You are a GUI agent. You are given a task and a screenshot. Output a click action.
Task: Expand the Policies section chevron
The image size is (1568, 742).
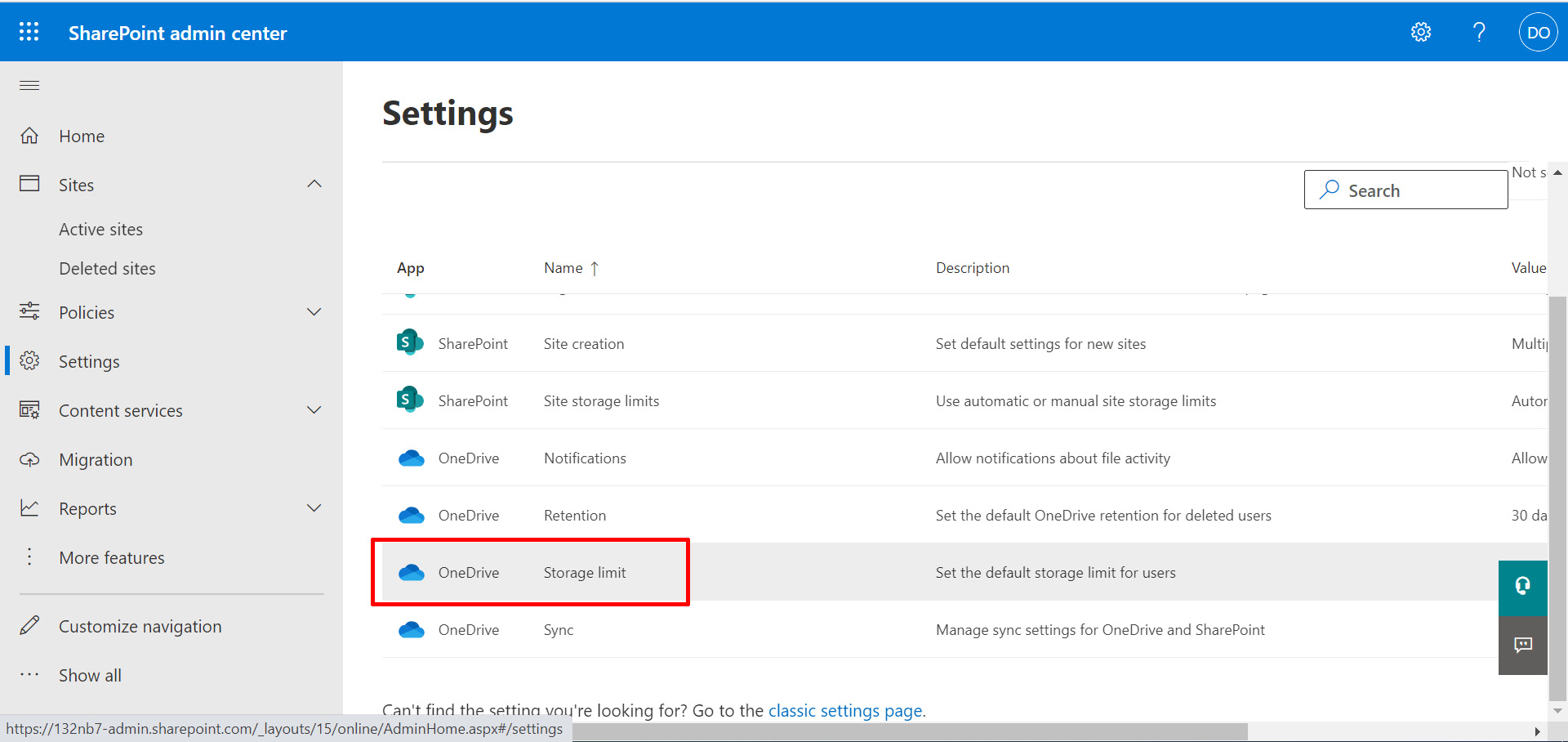tap(314, 311)
